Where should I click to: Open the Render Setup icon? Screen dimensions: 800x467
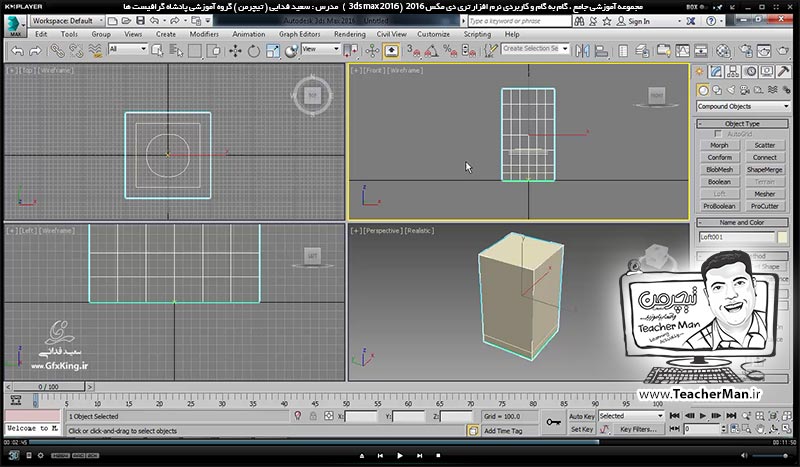tap(745, 51)
